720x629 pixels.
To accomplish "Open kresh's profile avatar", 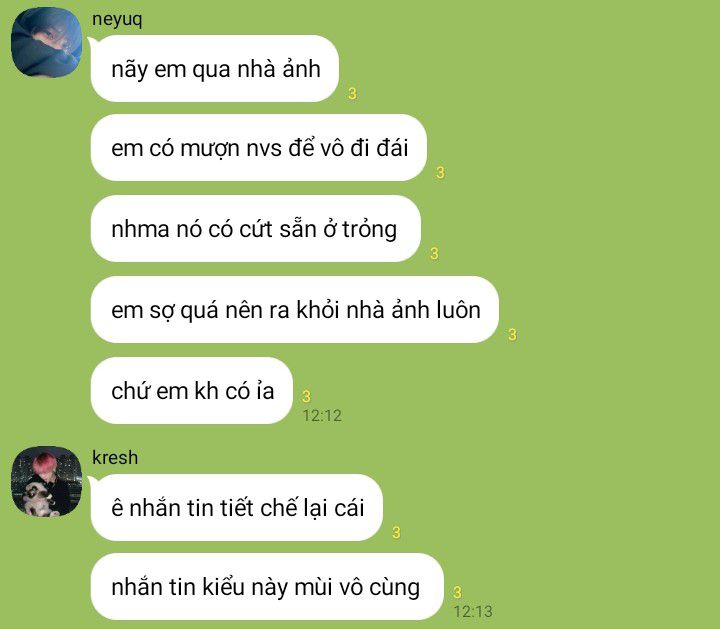I will pyautogui.click(x=46, y=481).
